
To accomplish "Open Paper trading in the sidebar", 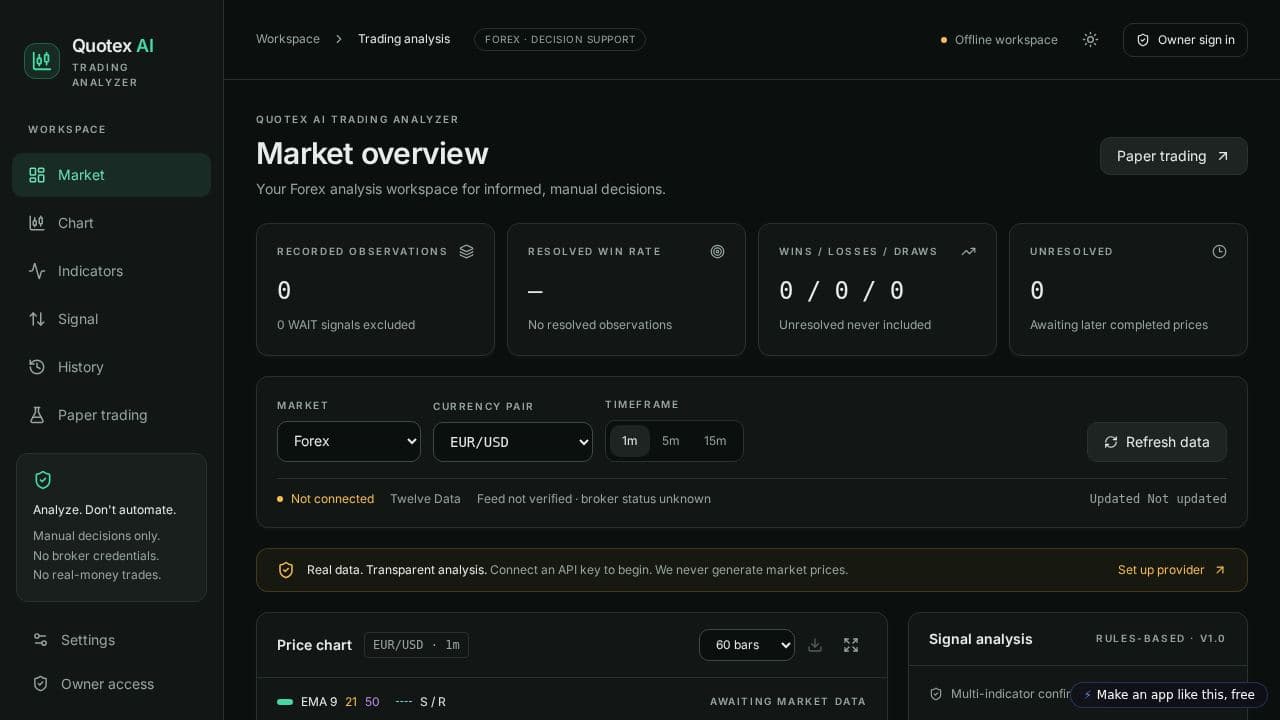I will point(111,415).
